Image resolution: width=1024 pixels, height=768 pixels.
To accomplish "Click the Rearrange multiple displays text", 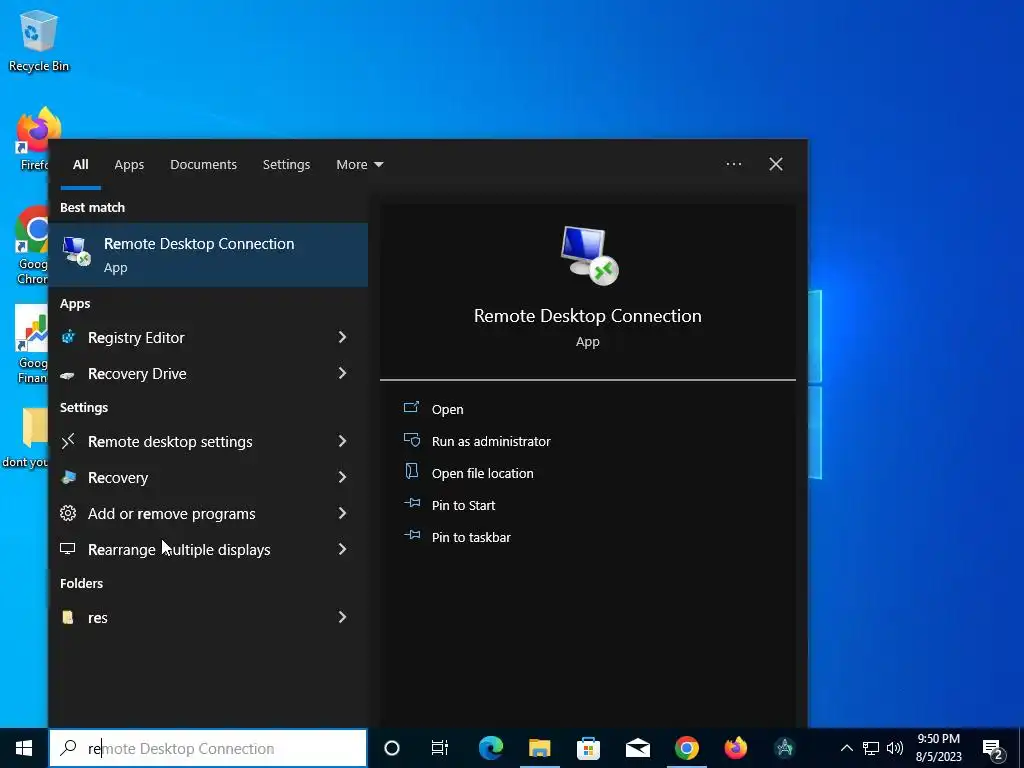I will pos(179,550).
